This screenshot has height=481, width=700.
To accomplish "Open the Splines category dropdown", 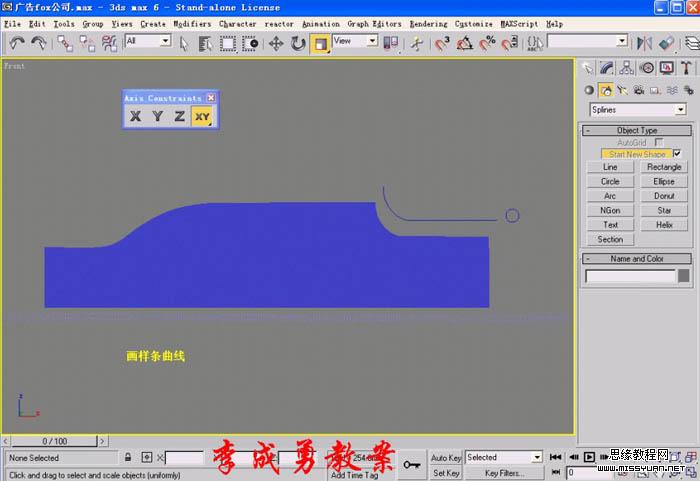I will tap(638, 109).
